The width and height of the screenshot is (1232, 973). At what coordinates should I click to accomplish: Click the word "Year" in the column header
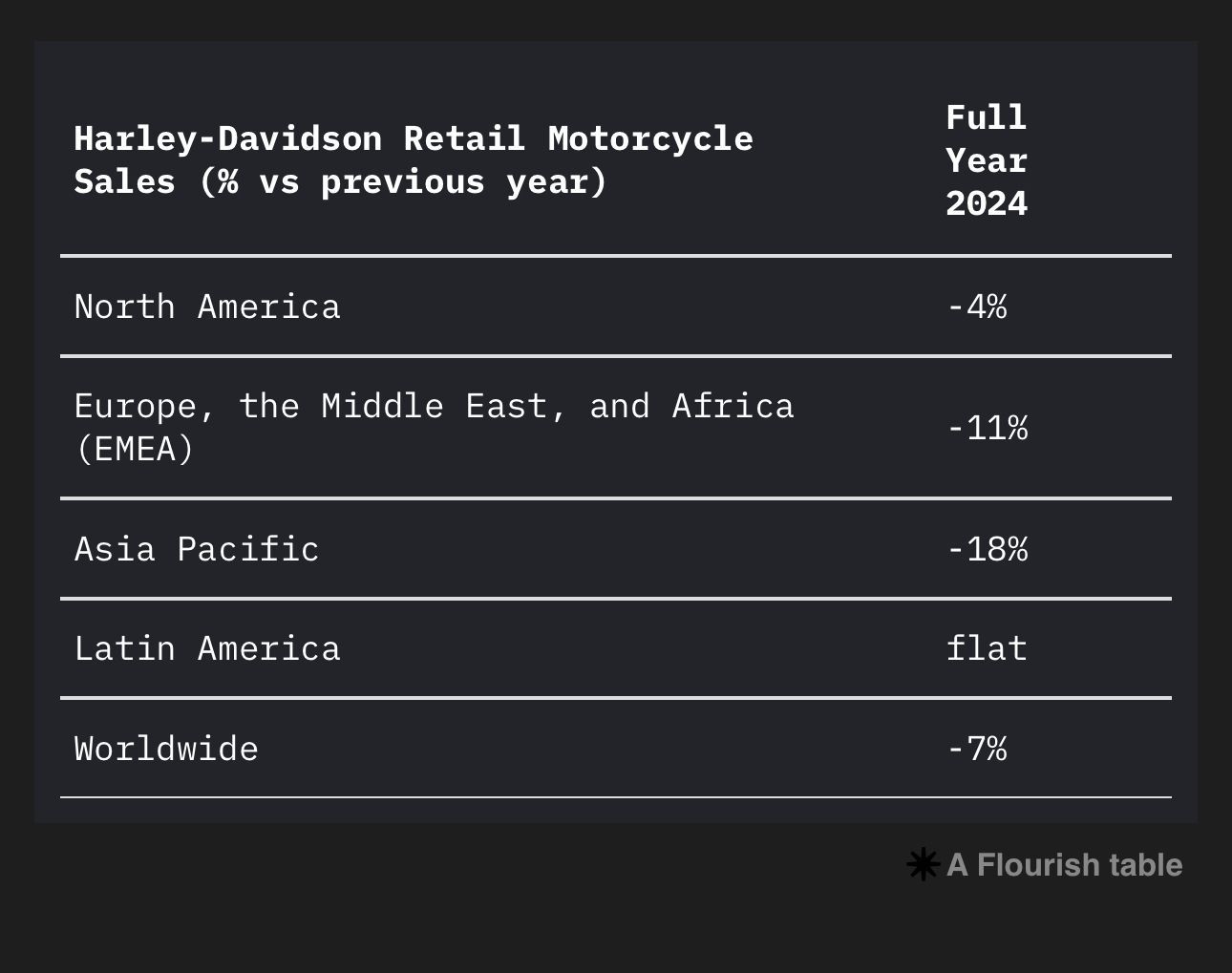(x=986, y=161)
